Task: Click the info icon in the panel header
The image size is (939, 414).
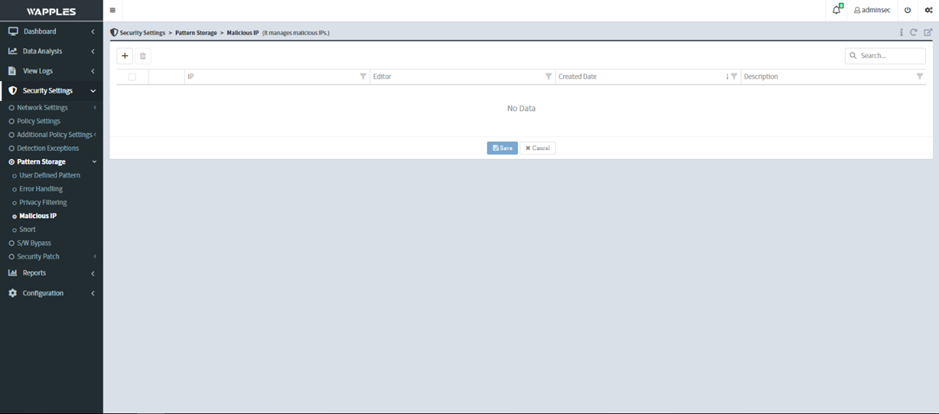Action: 901,32
